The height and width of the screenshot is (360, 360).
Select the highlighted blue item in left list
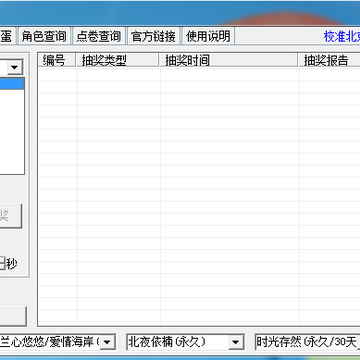(12, 84)
